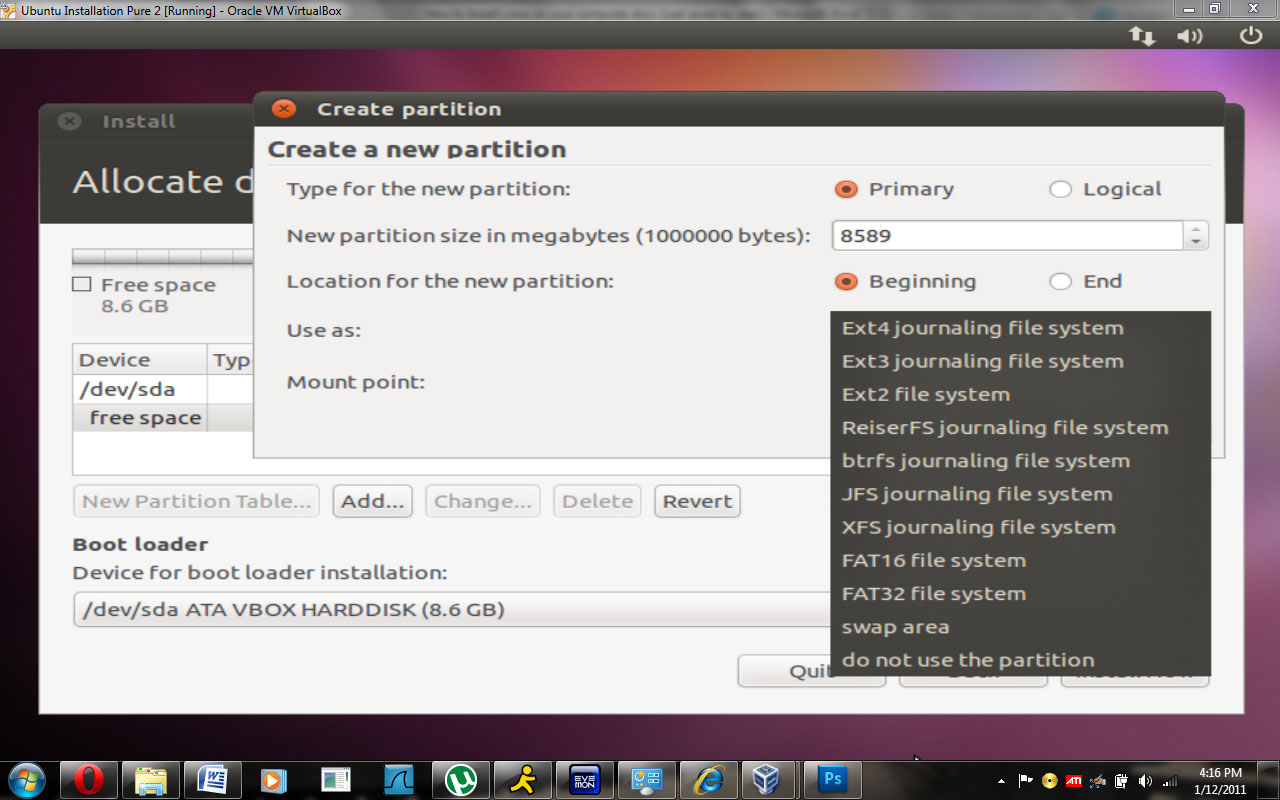The width and height of the screenshot is (1280, 800).
Task: Open the media player taskbar icon
Action: (x=273, y=779)
